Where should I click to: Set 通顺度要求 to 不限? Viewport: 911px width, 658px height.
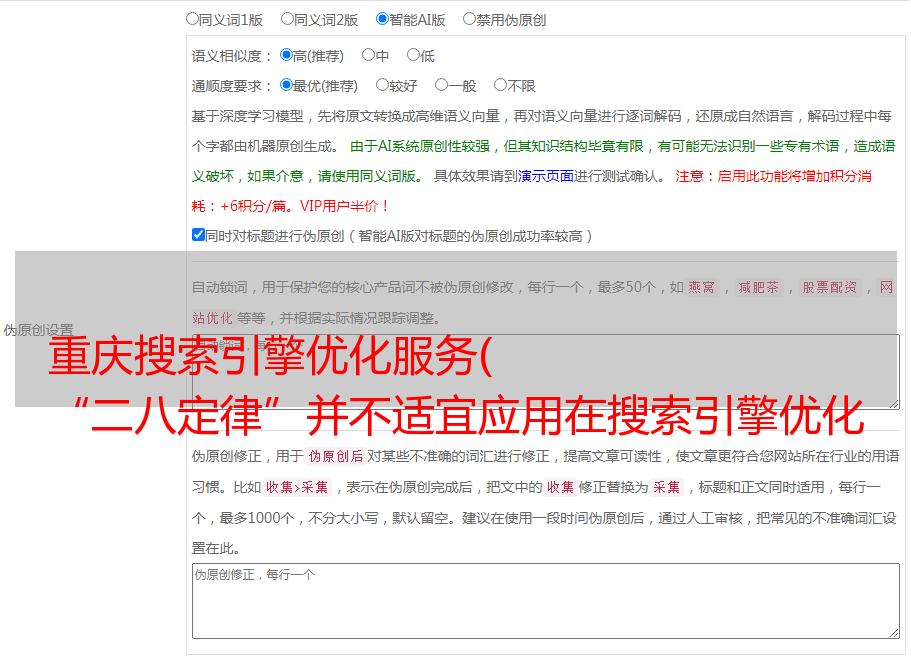[500, 85]
